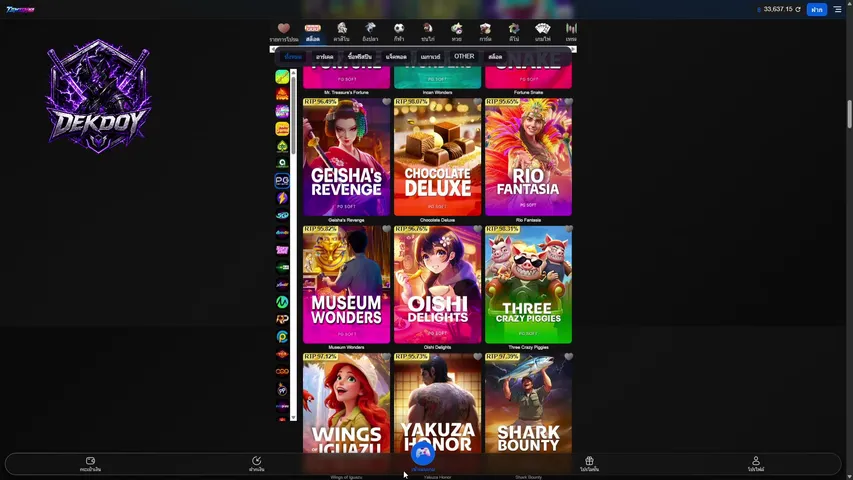
Task: Favorite Museum Wonders with heart
Action: pos(386,229)
